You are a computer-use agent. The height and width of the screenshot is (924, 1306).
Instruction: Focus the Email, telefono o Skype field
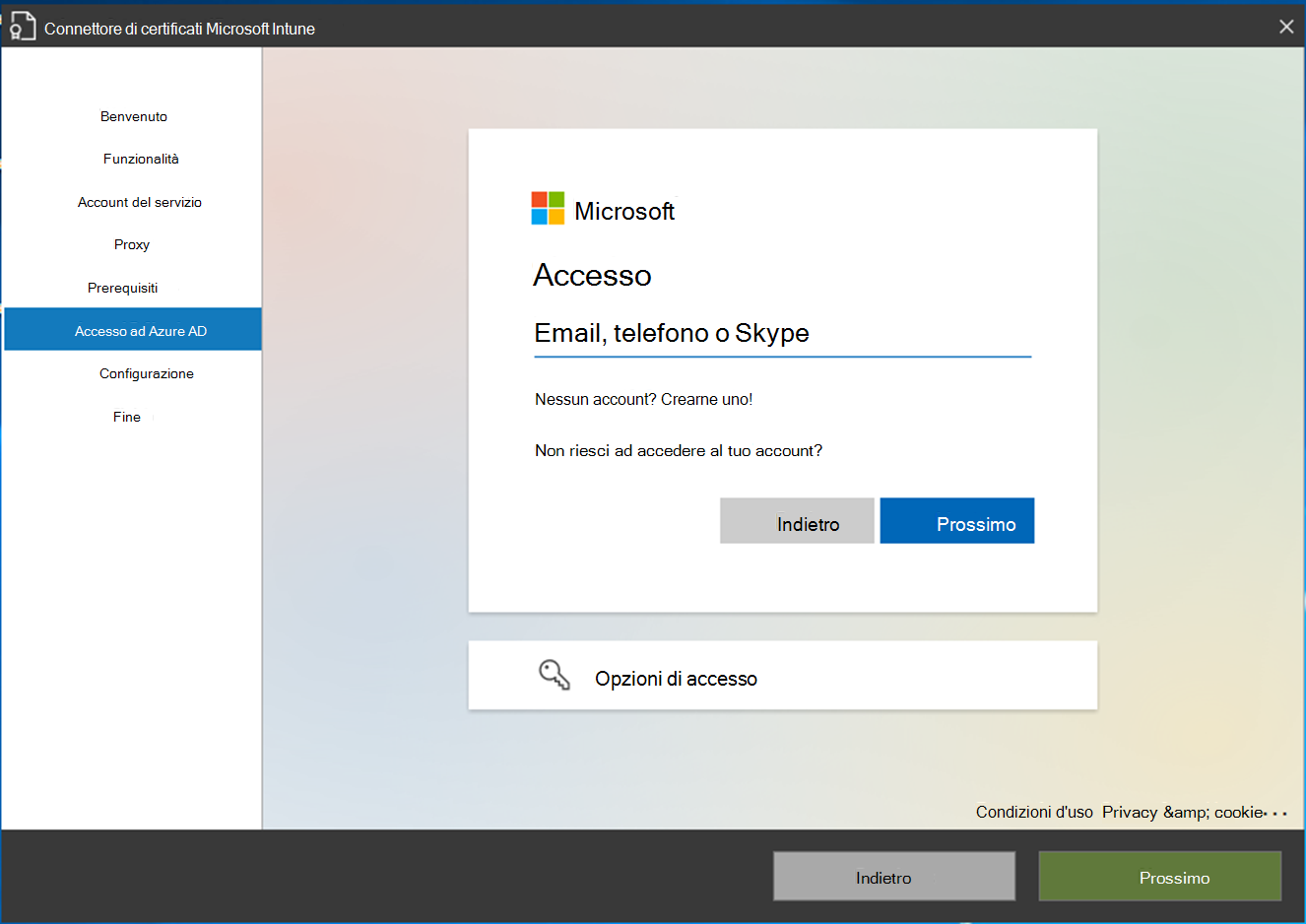tap(782, 334)
